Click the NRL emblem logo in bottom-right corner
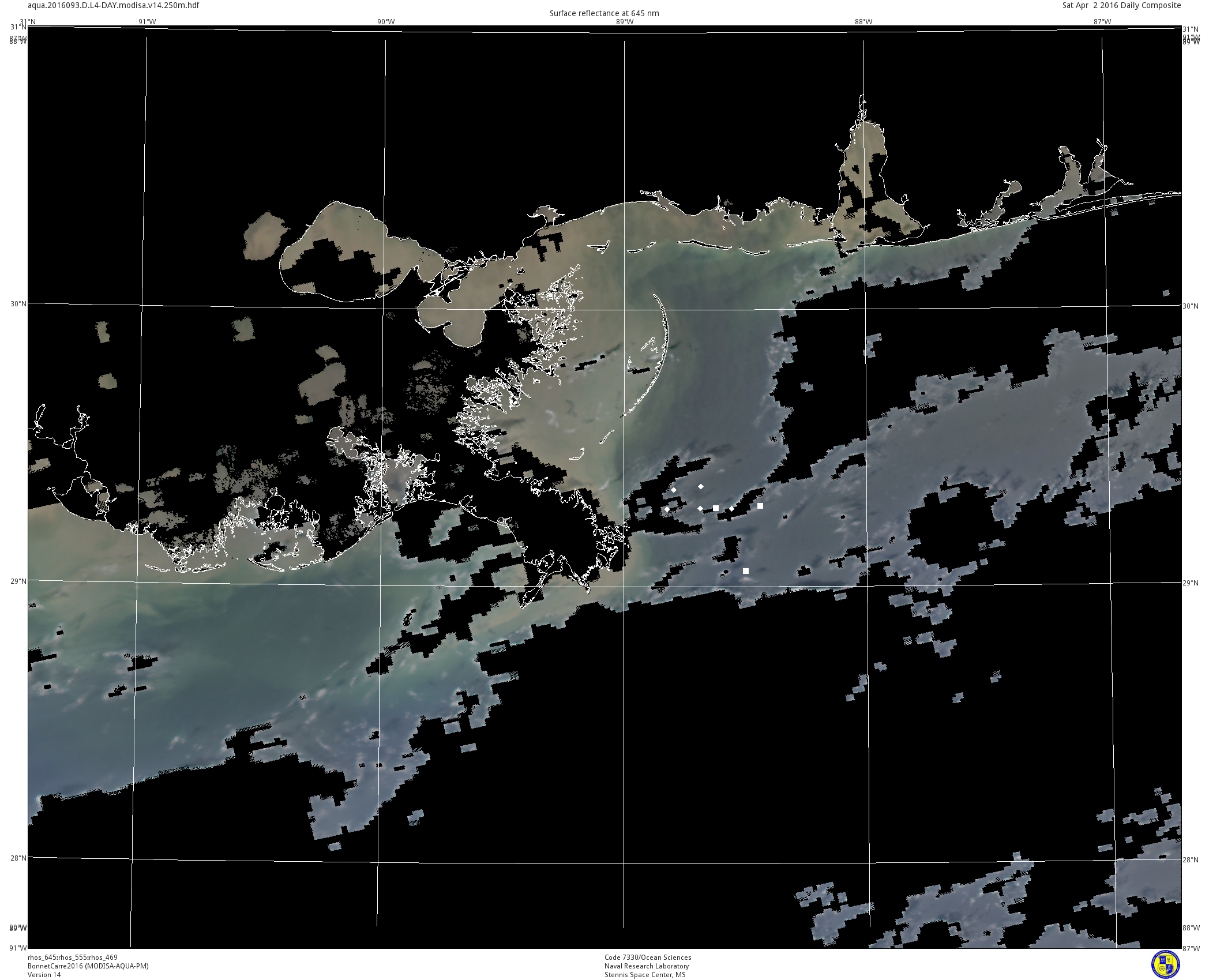This screenshot has height=980, width=1209. click(x=1165, y=964)
